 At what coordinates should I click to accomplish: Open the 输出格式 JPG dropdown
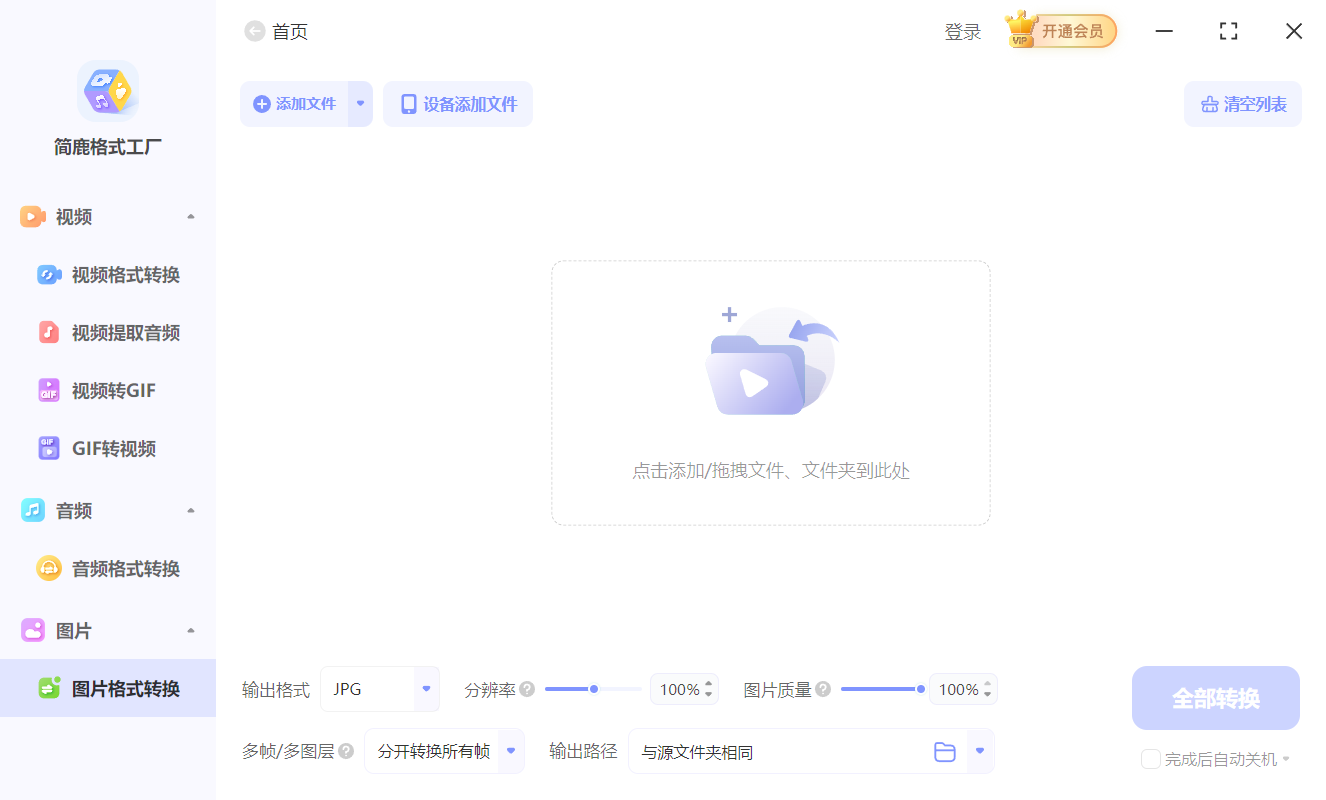(380, 689)
